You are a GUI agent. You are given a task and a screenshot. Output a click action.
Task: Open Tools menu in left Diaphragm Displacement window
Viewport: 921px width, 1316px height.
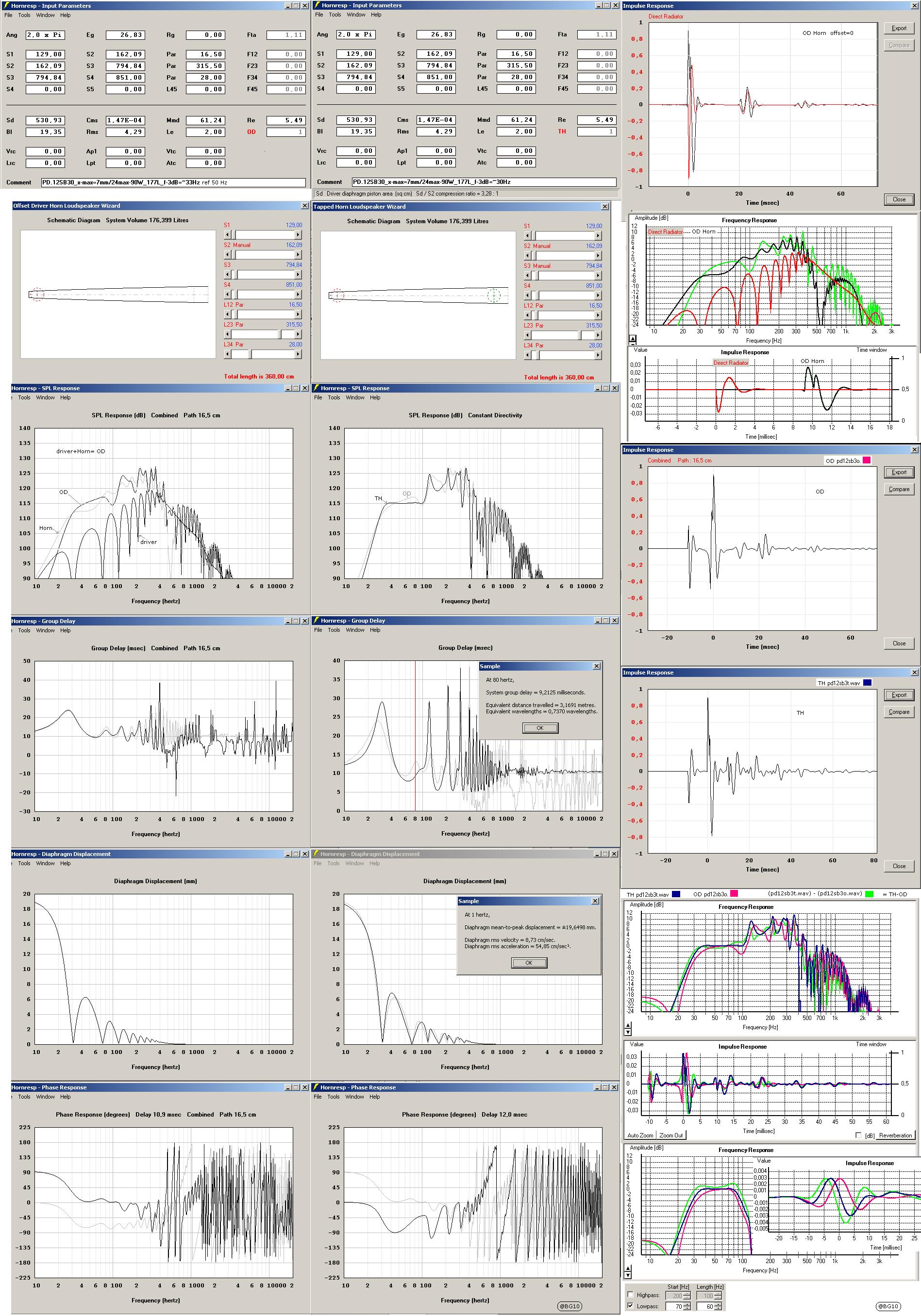pyautogui.click(x=24, y=863)
